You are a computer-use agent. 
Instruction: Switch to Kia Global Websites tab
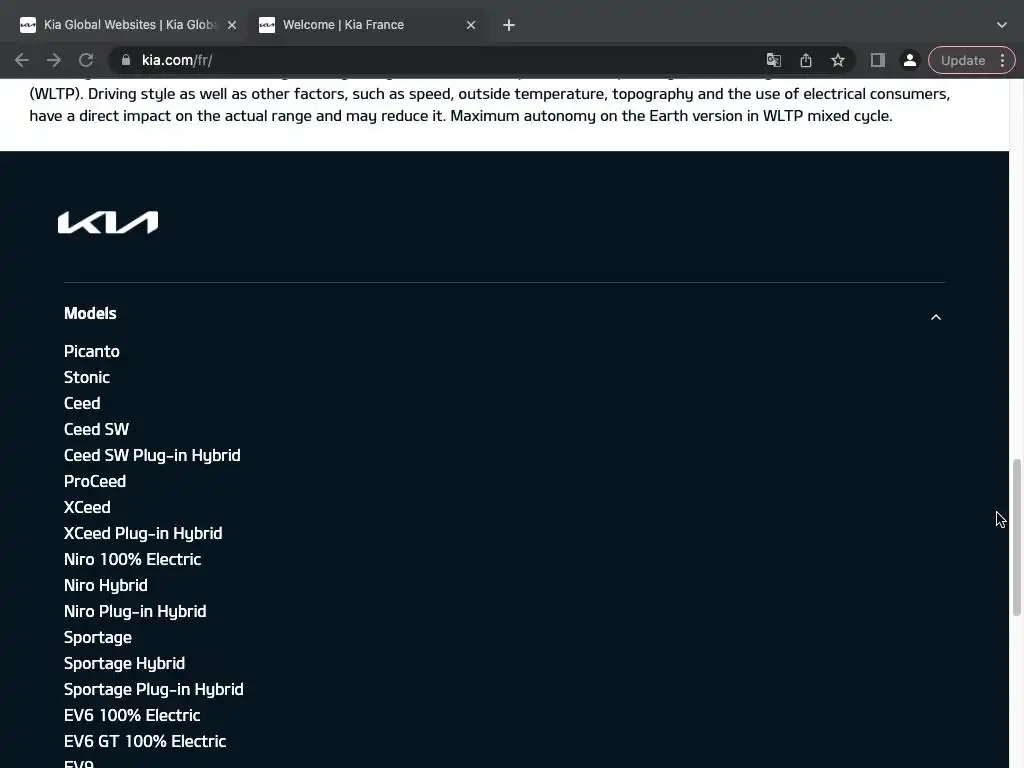[129, 25]
